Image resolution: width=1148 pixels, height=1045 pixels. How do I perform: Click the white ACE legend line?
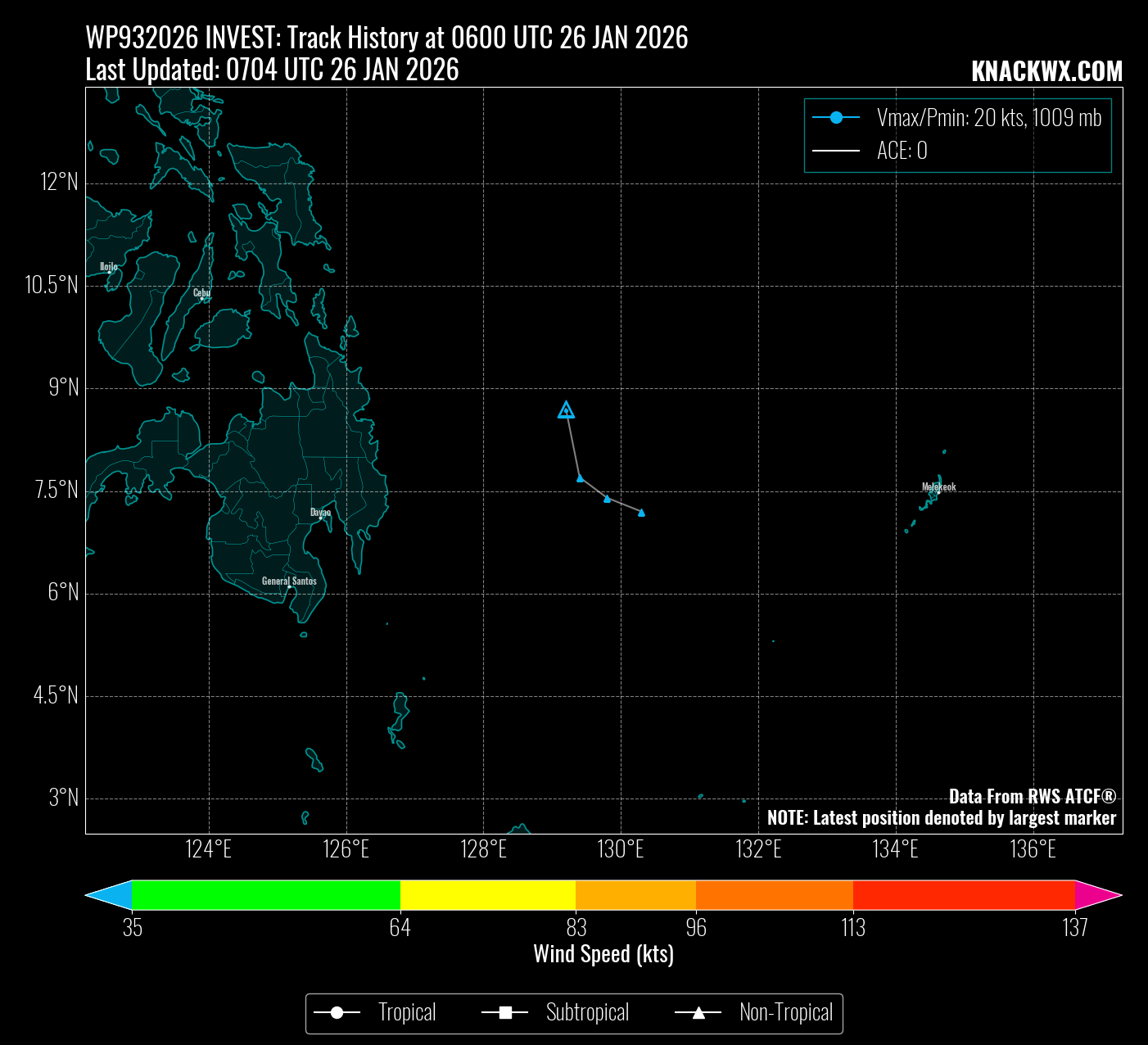tap(836, 151)
